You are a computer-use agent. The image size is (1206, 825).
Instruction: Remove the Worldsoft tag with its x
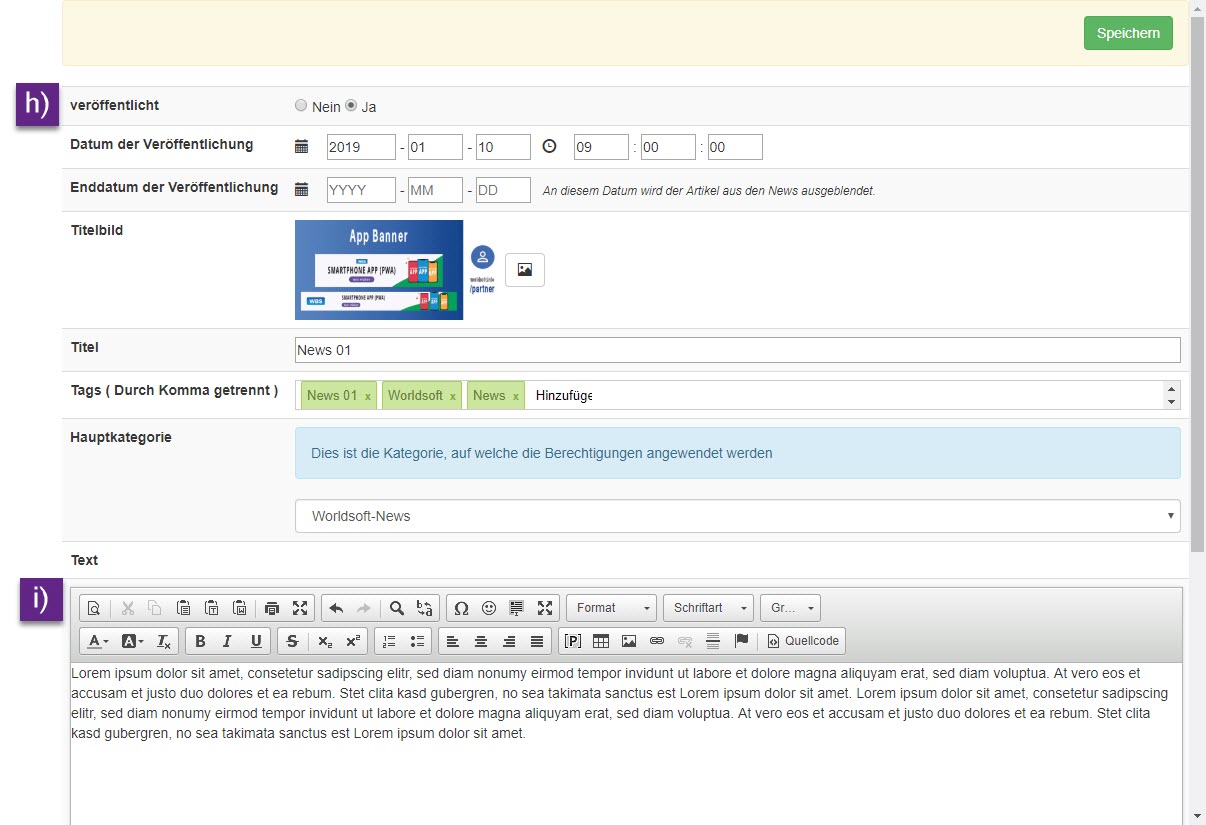tap(453, 396)
